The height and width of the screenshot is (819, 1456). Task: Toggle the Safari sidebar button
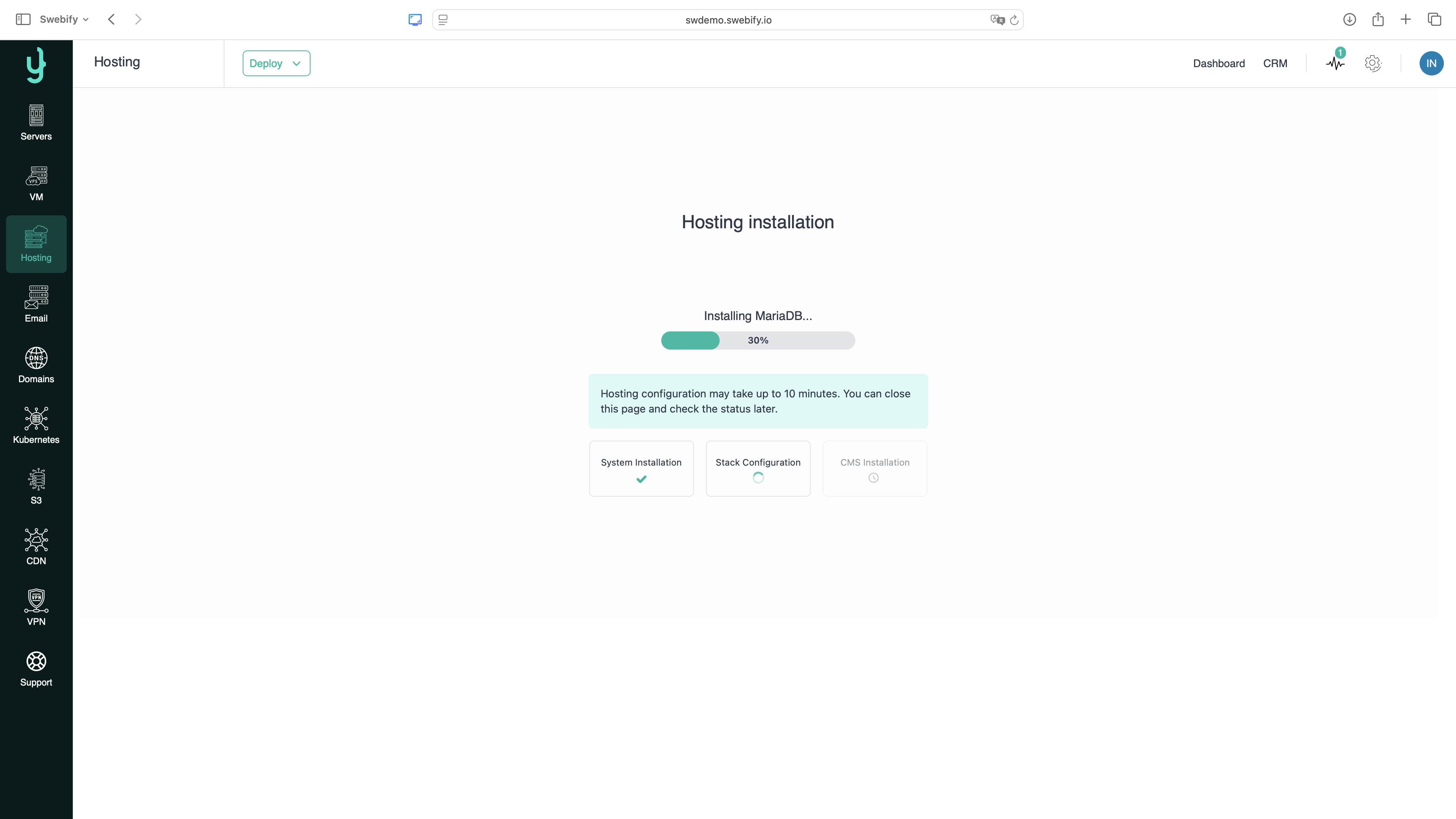[x=23, y=19]
